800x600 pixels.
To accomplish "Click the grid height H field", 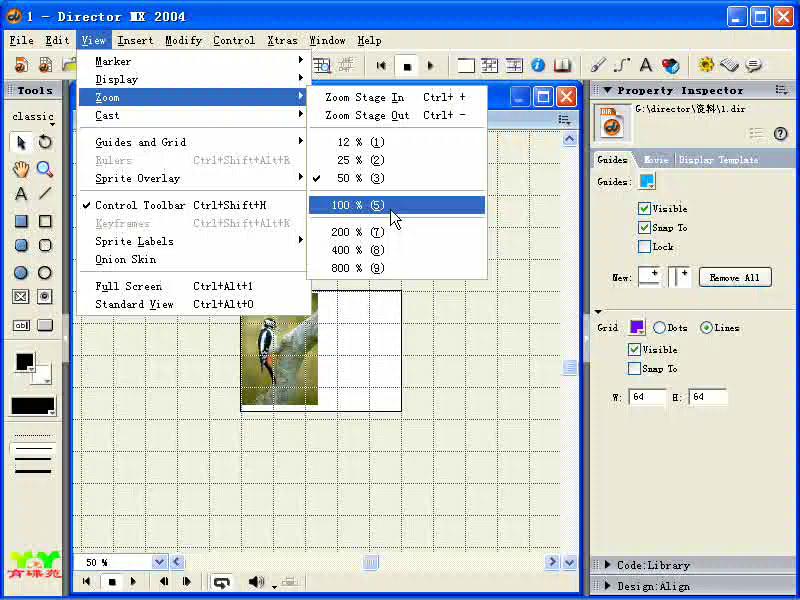I will [707, 397].
